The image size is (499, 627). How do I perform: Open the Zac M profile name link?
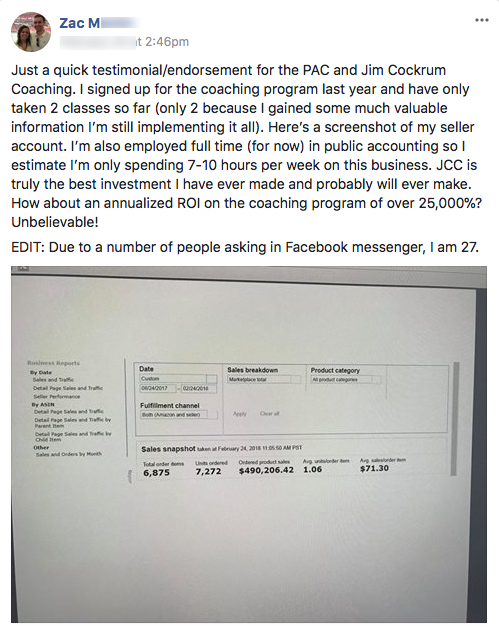[80, 23]
